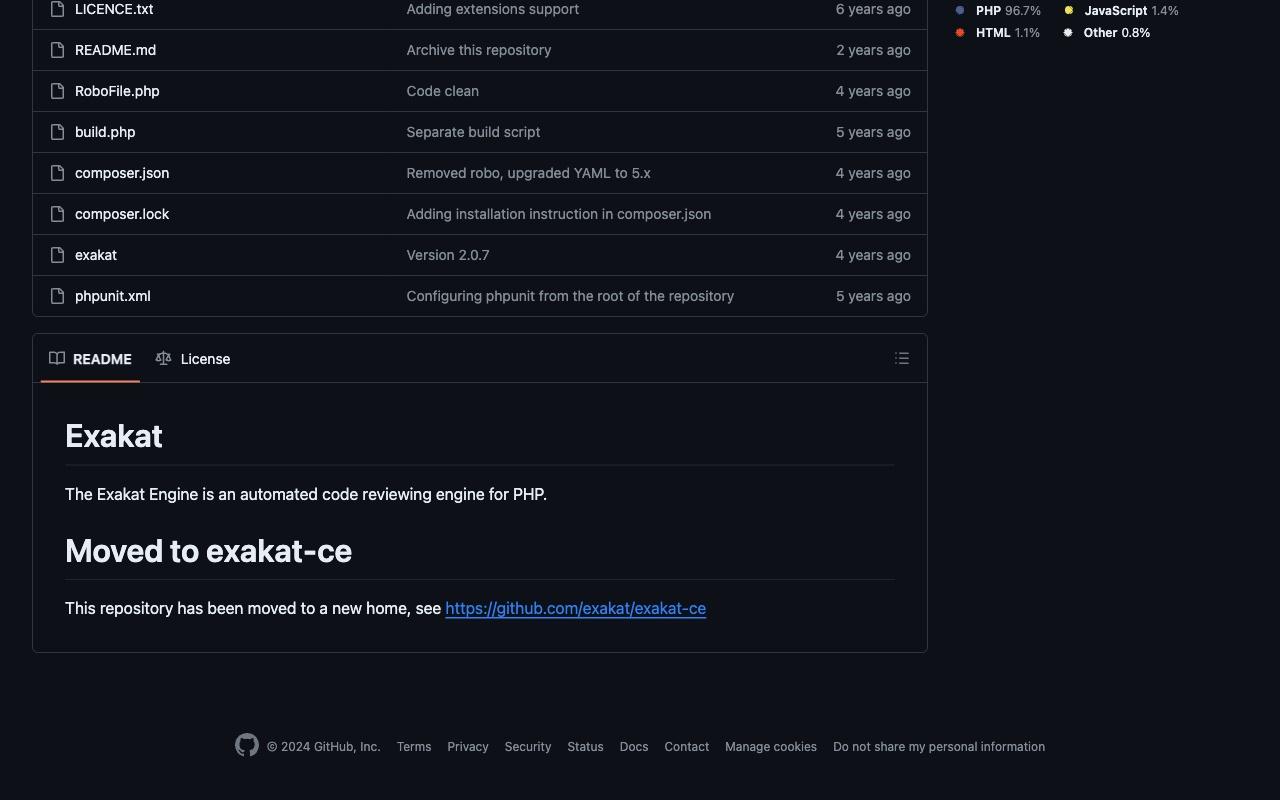Click '4 years ago' on exakat row
1280x800 pixels.
(873, 255)
